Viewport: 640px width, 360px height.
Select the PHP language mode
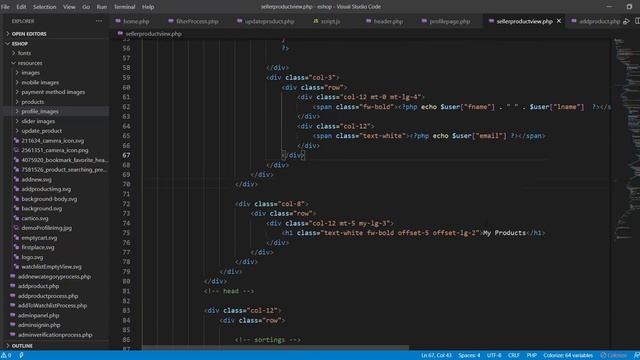point(531,356)
